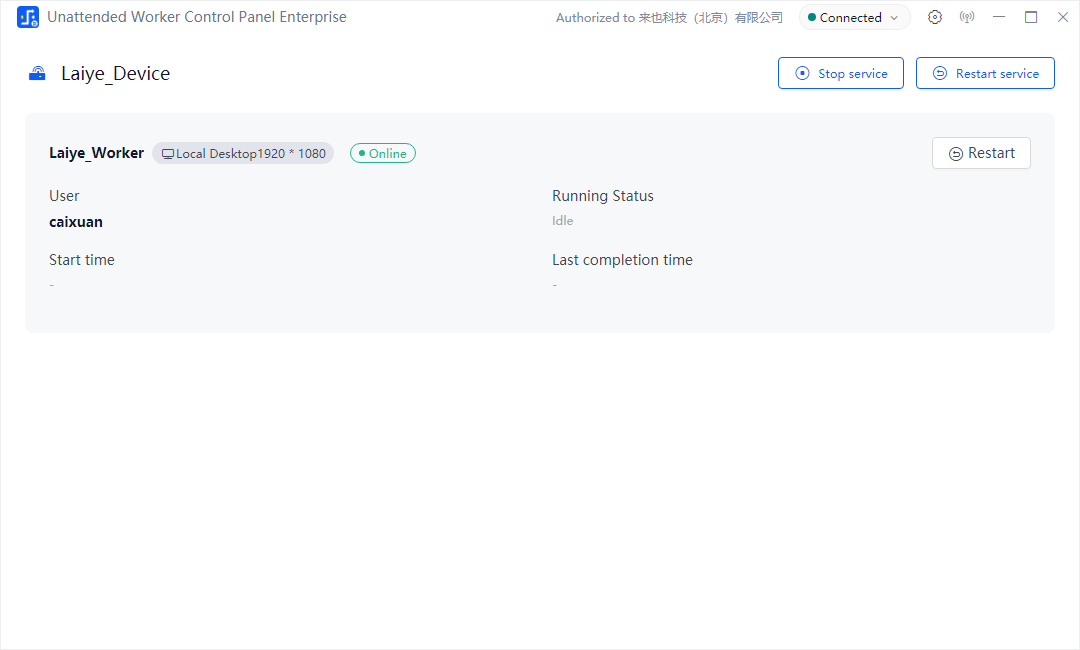Click the Idle running status text
The image size is (1080, 650).
[562, 221]
